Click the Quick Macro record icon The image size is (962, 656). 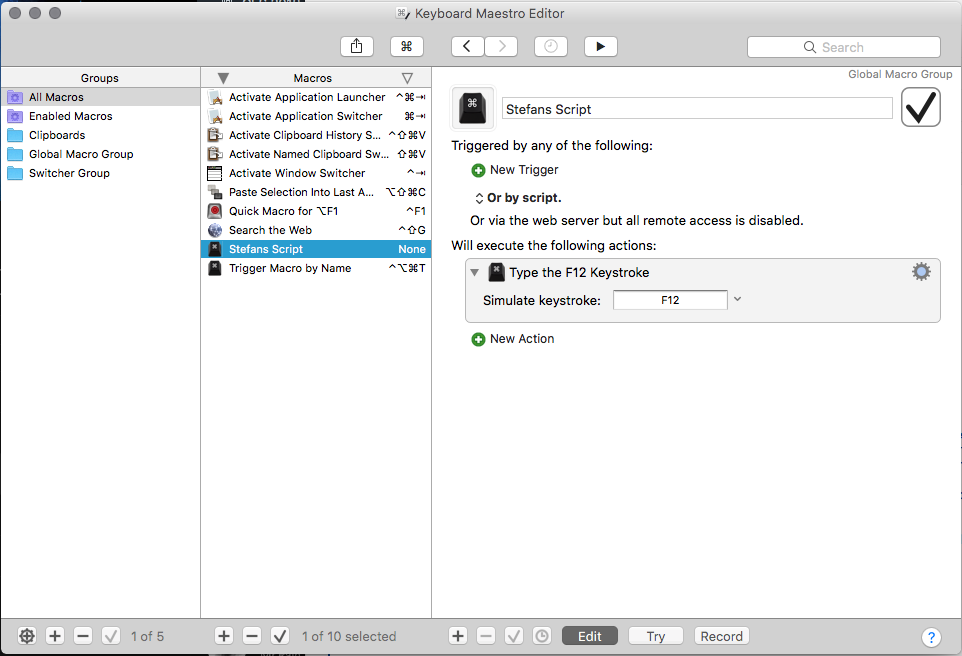(x=215, y=211)
